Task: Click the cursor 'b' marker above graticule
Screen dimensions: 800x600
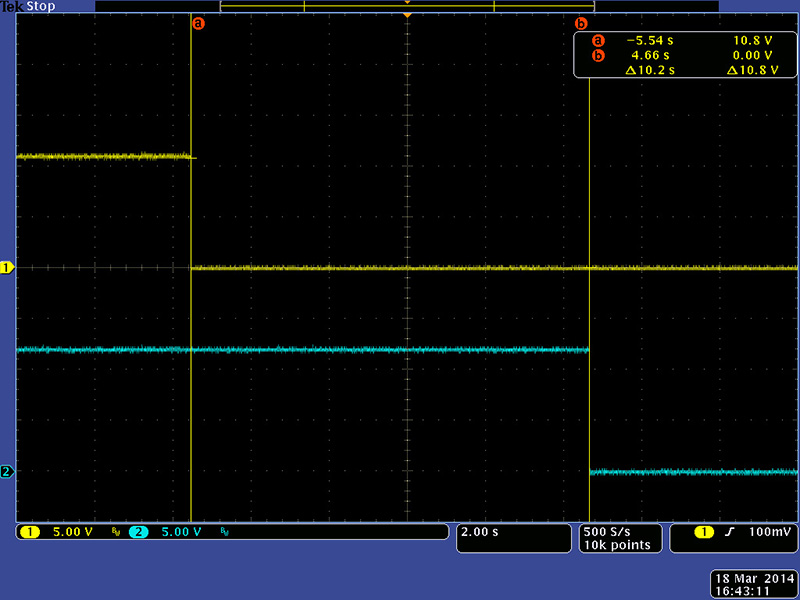Action: click(581, 23)
